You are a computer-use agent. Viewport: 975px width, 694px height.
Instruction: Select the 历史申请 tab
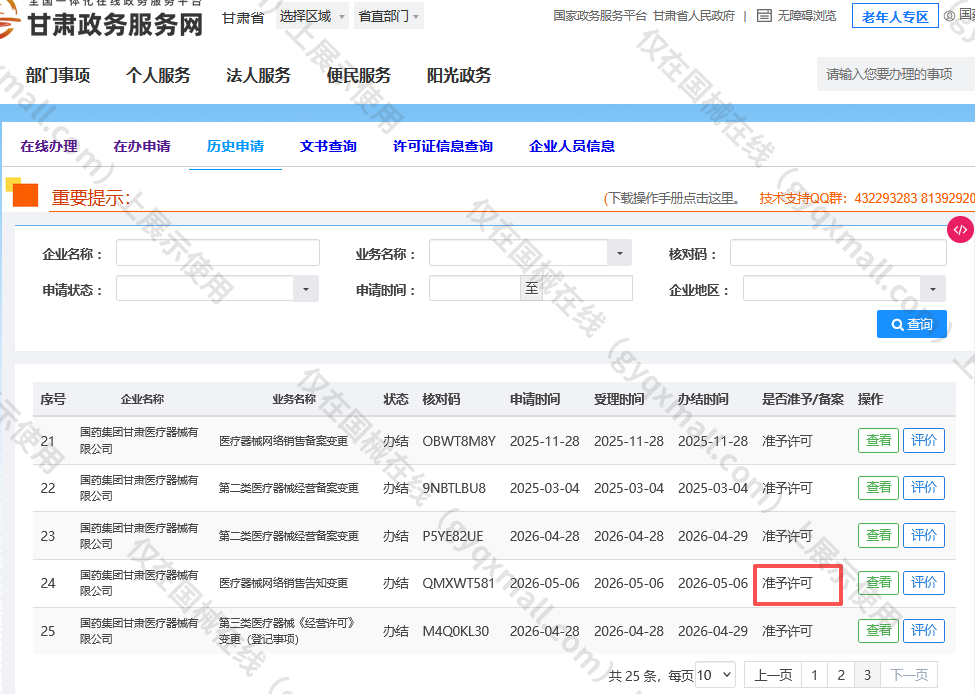pyautogui.click(x=235, y=146)
